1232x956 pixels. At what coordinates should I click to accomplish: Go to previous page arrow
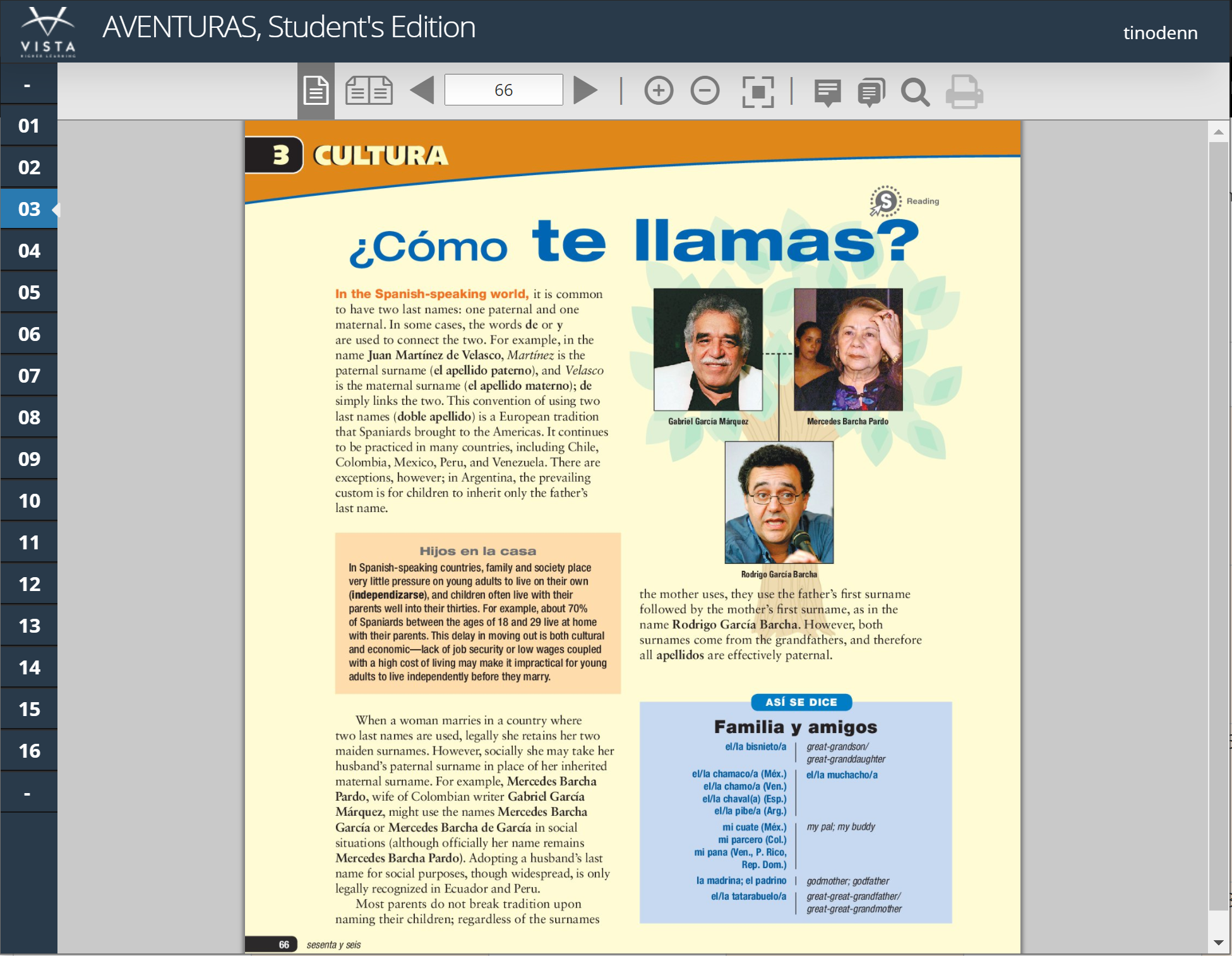click(x=422, y=90)
